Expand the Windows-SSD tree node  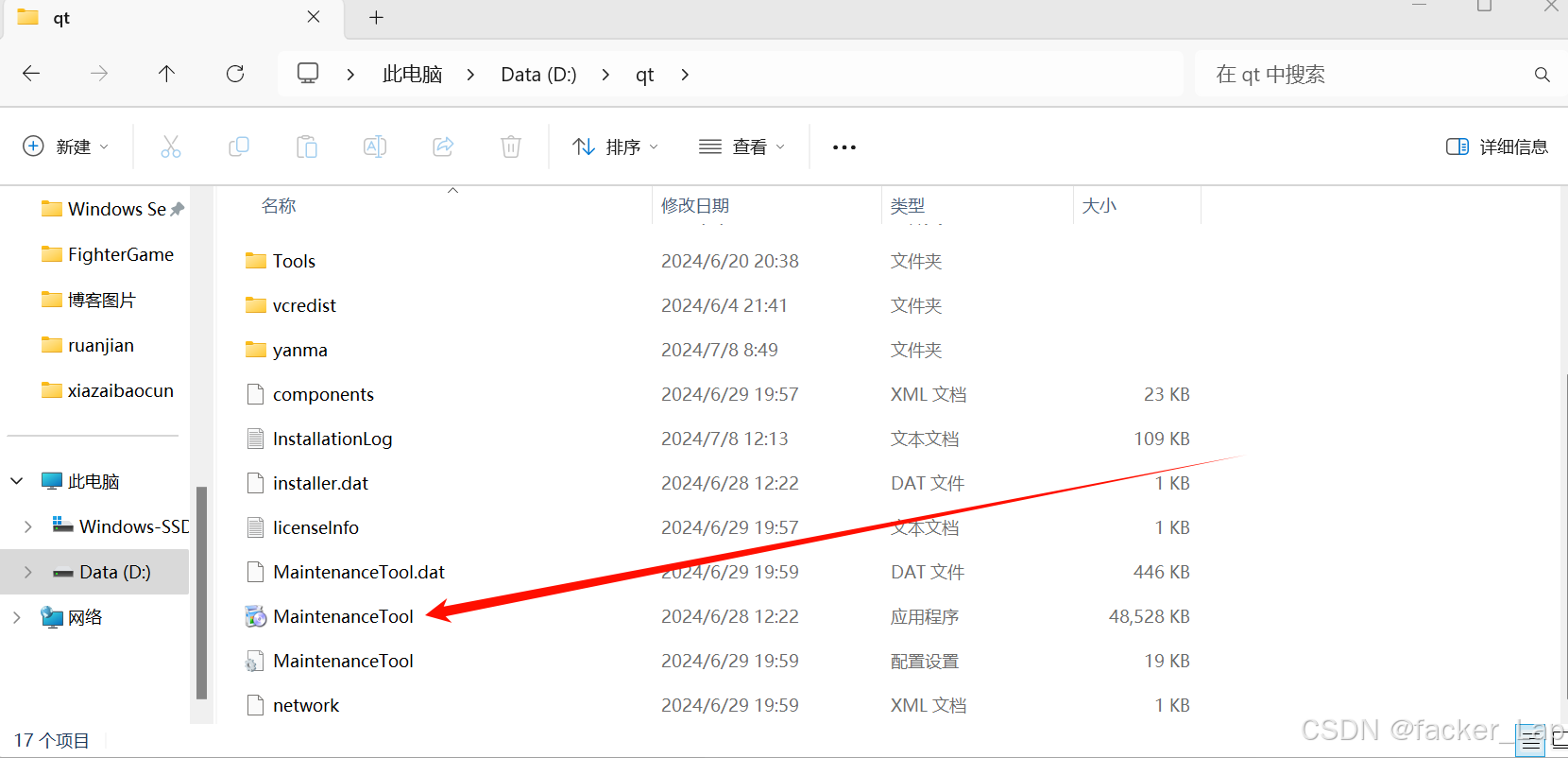tap(28, 526)
